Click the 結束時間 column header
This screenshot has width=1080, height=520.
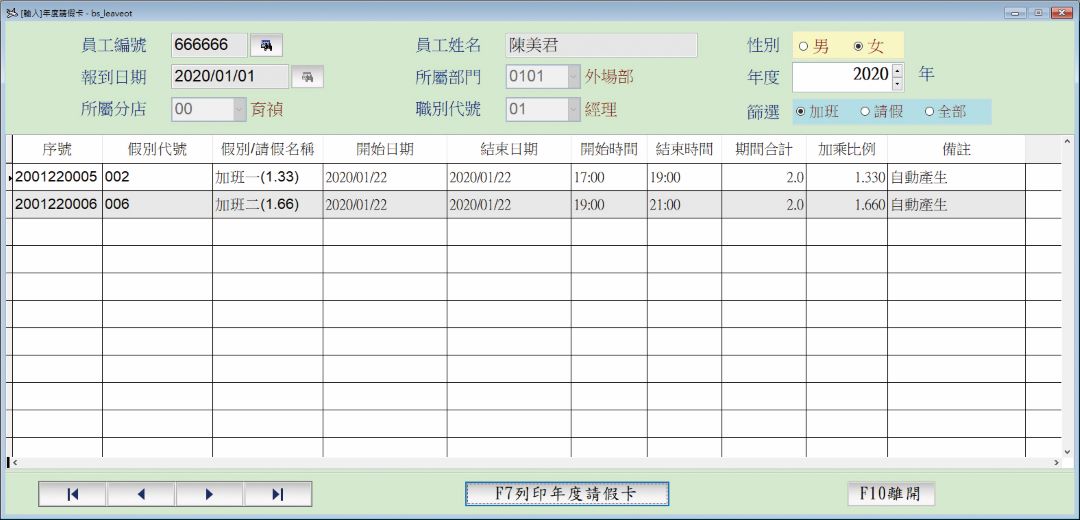coord(684,149)
